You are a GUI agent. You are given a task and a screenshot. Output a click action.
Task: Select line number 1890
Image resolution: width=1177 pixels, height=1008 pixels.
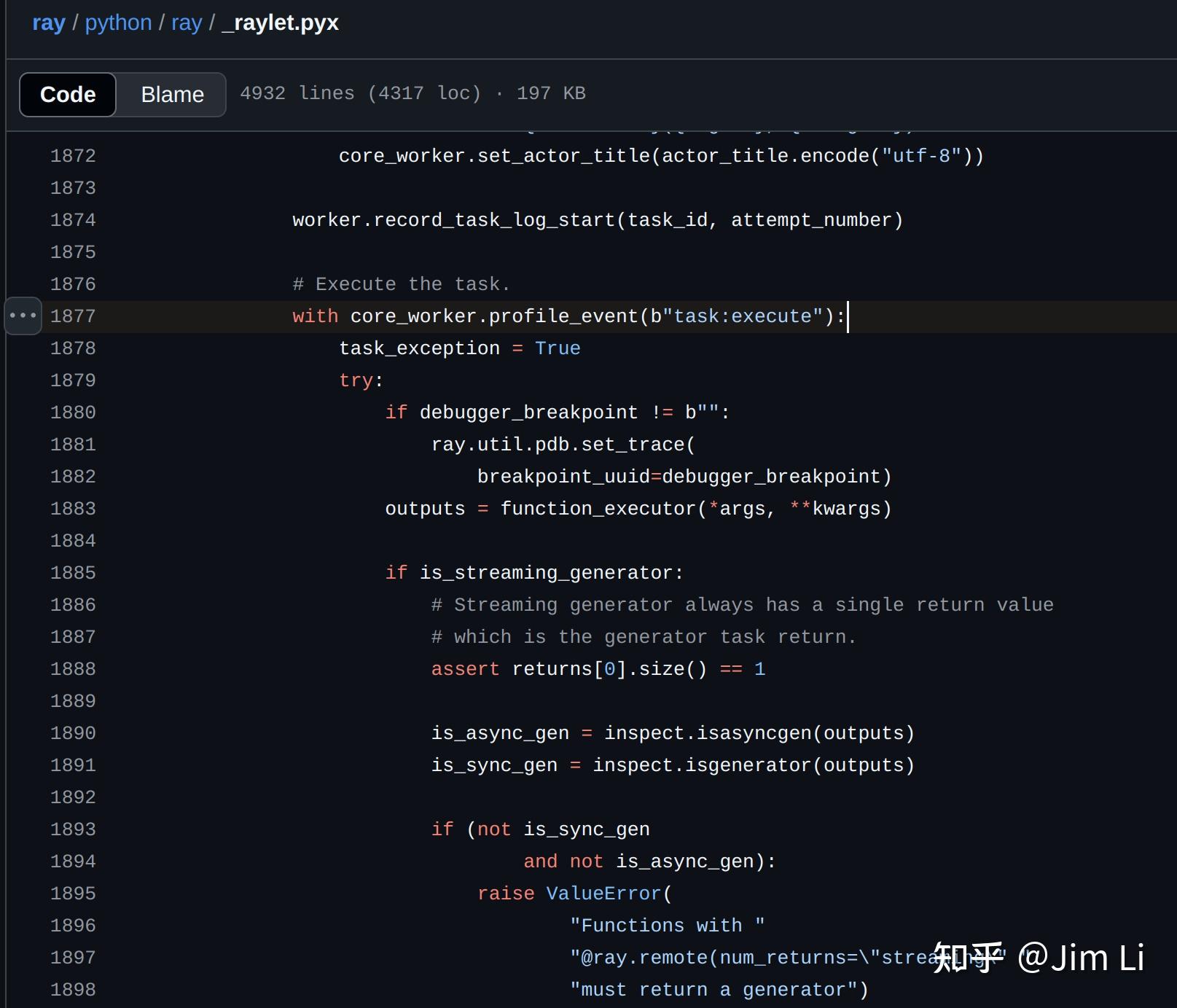click(73, 733)
